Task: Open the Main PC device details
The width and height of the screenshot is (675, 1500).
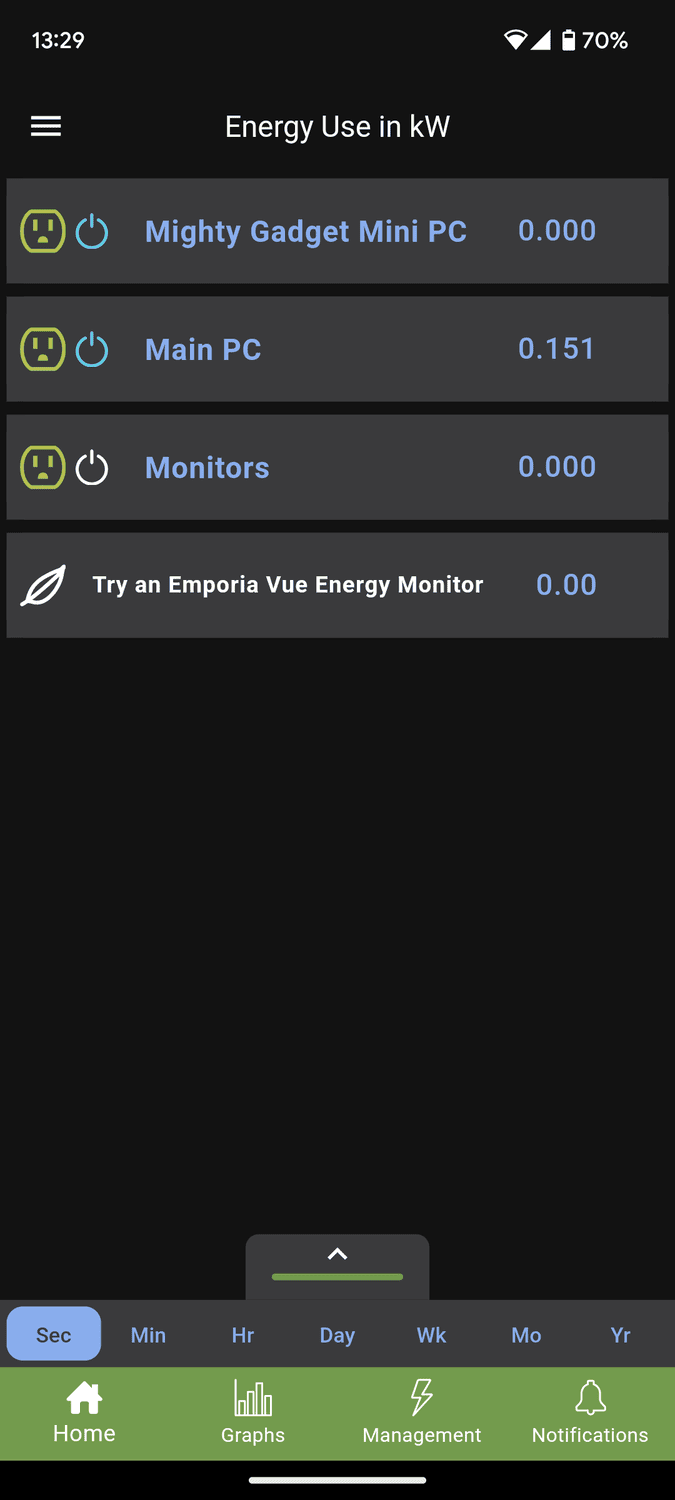Action: click(x=203, y=349)
